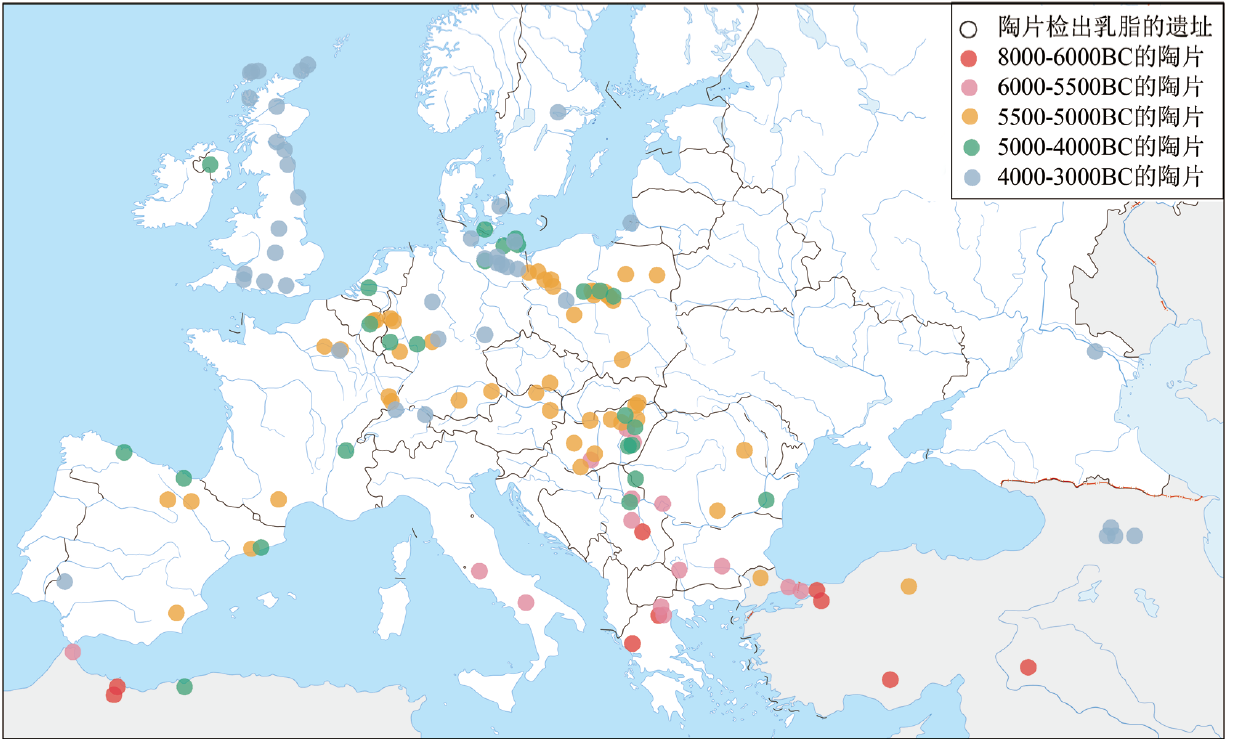The height and width of the screenshot is (743, 1234).
Task: Select the blue-gray marker near the Caspian Sea
Action: click(x=1095, y=351)
